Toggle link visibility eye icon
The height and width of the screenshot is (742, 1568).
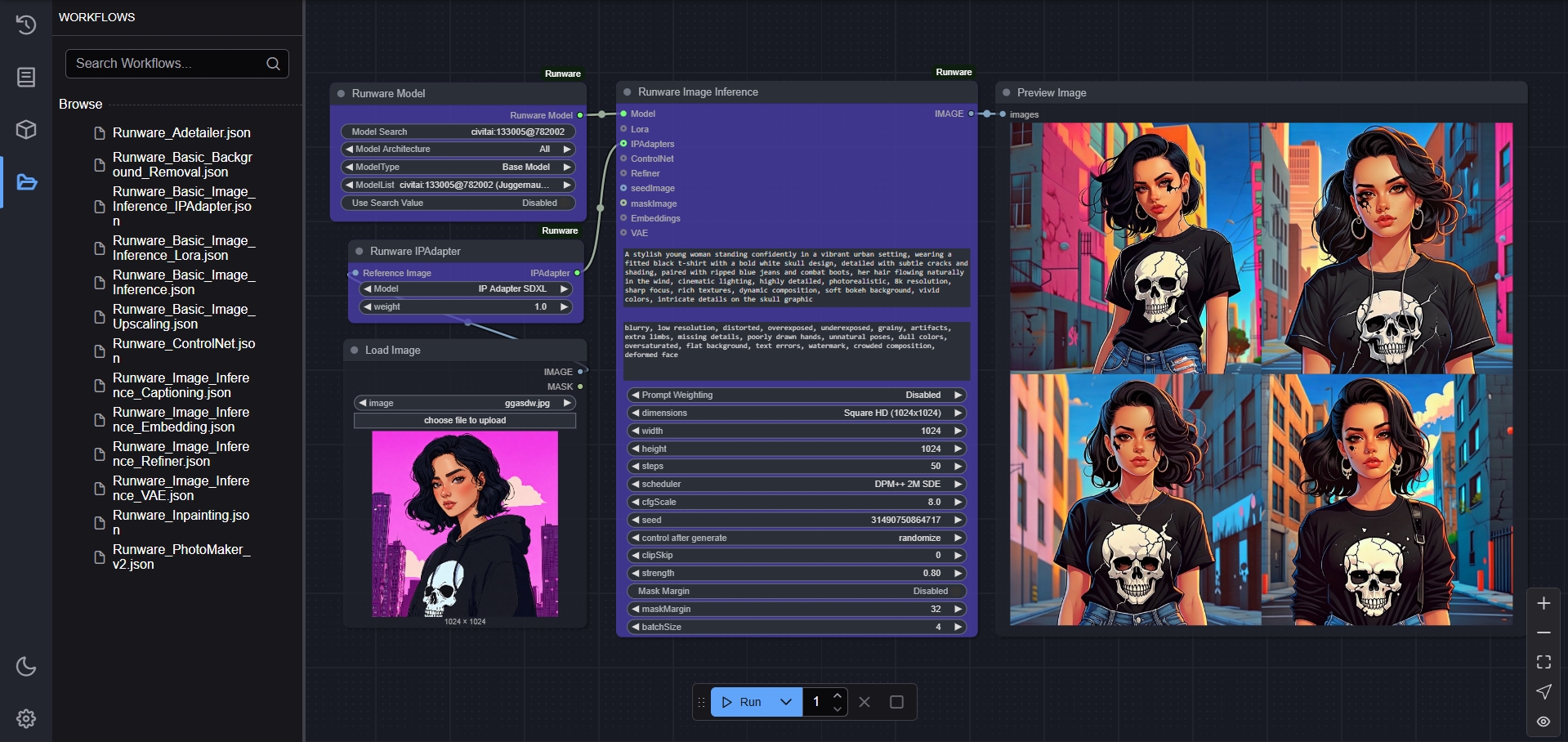pyautogui.click(x=1543, y=722)
